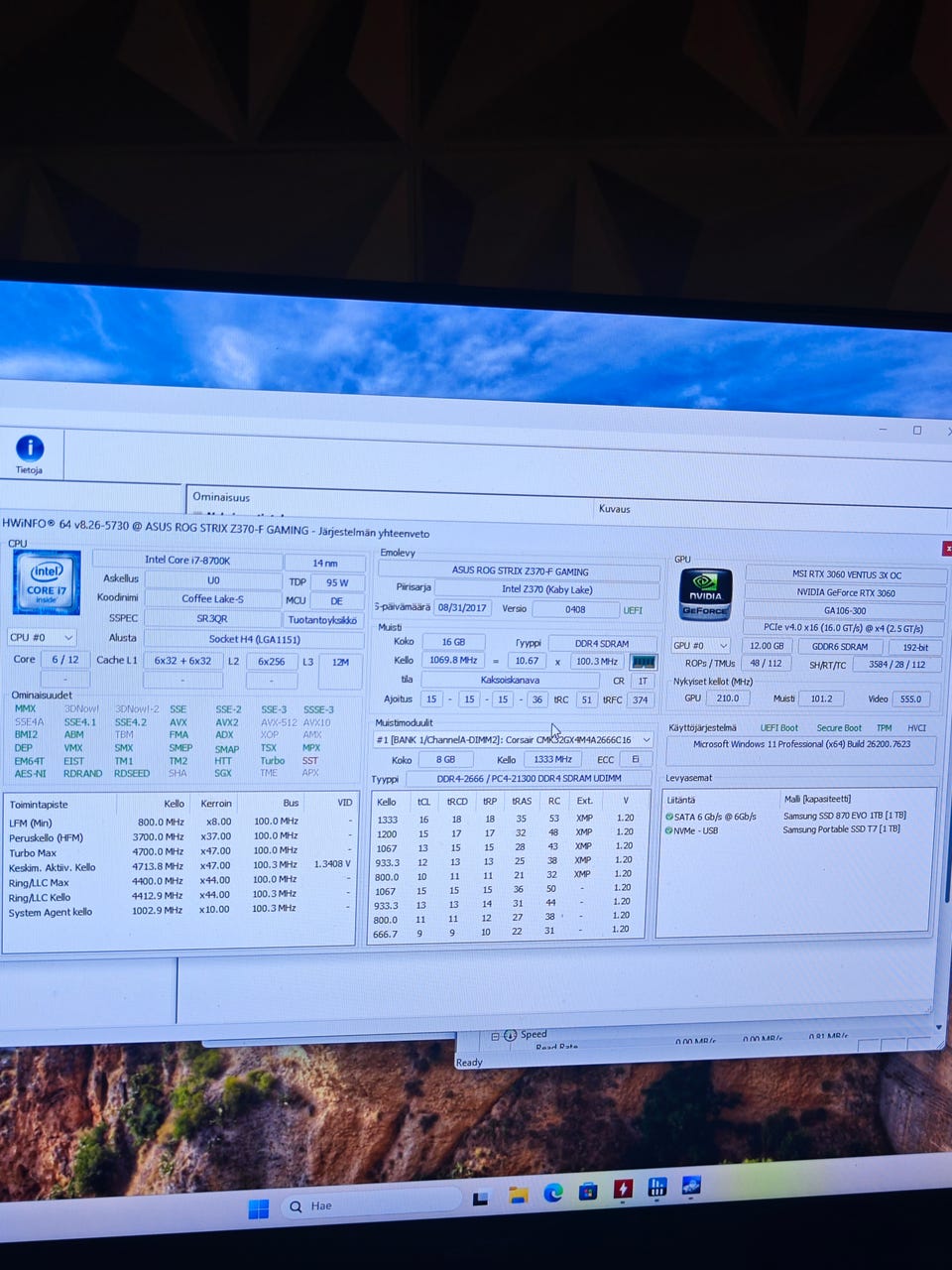
Task: Click the scroll-down arrow in background window
Action: click(939, 1028)
